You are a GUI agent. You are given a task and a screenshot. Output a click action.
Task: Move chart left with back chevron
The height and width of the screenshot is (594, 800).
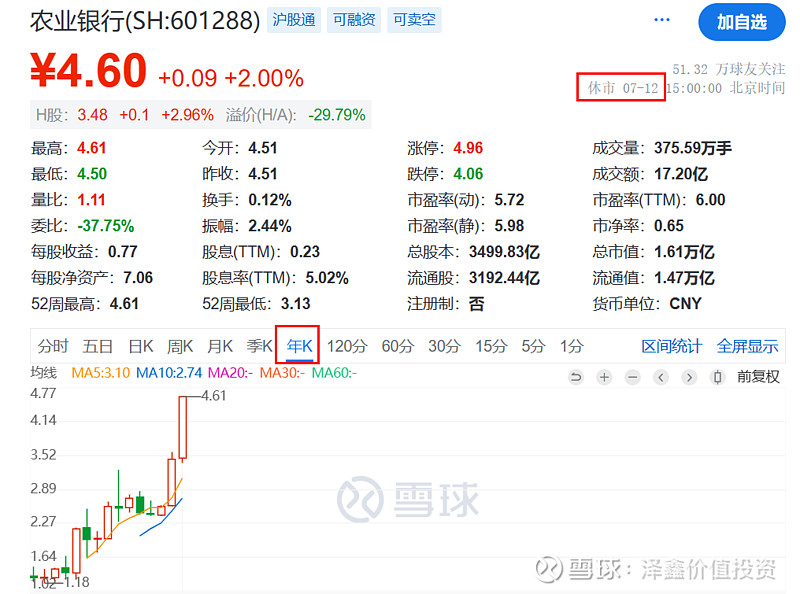(x=661, y=377)
